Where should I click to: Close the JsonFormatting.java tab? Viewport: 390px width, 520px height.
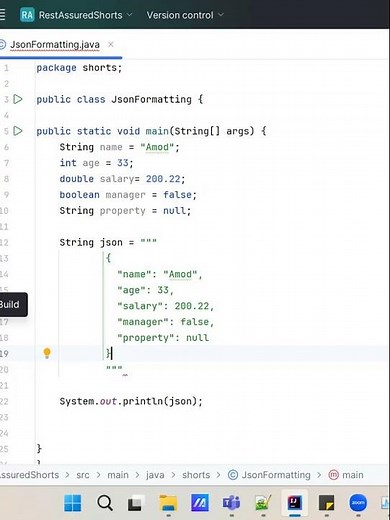coord(111,44)
